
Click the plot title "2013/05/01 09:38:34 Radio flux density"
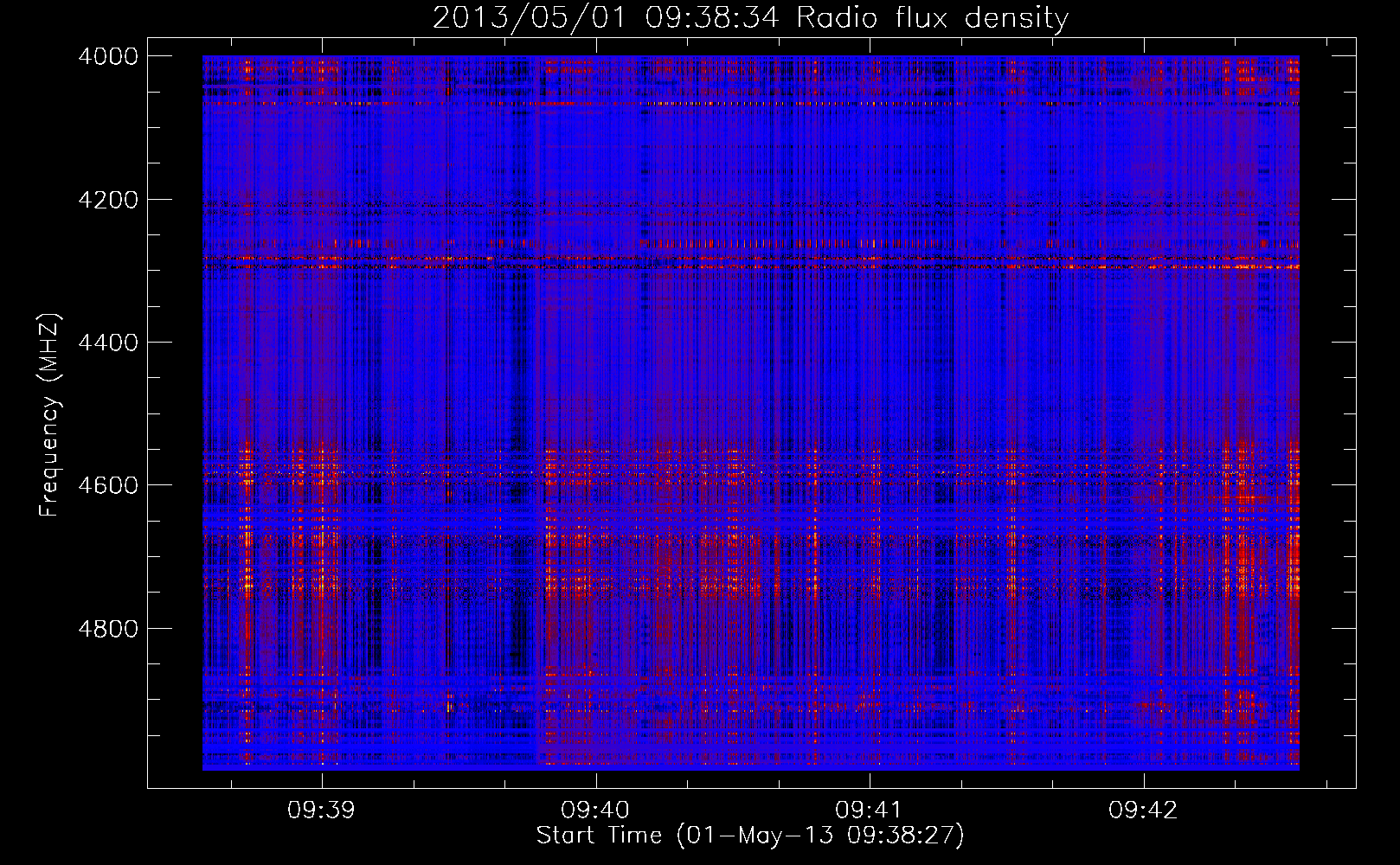[750, 17]
